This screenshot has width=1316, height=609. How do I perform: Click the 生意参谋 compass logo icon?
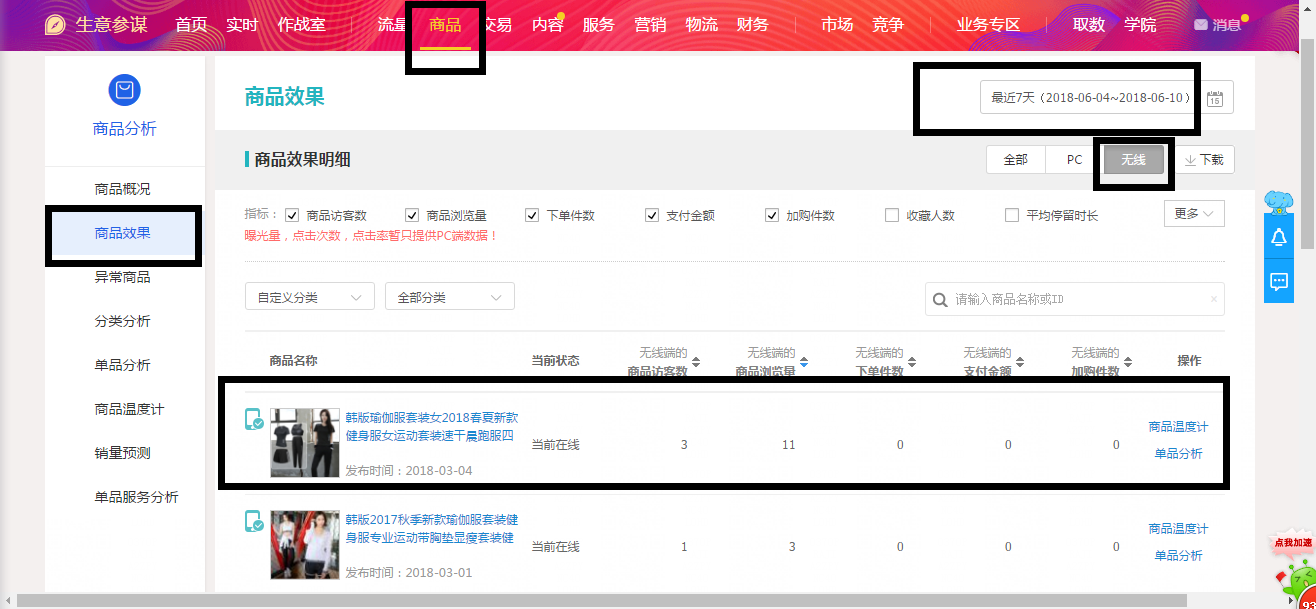click(56, 25)
